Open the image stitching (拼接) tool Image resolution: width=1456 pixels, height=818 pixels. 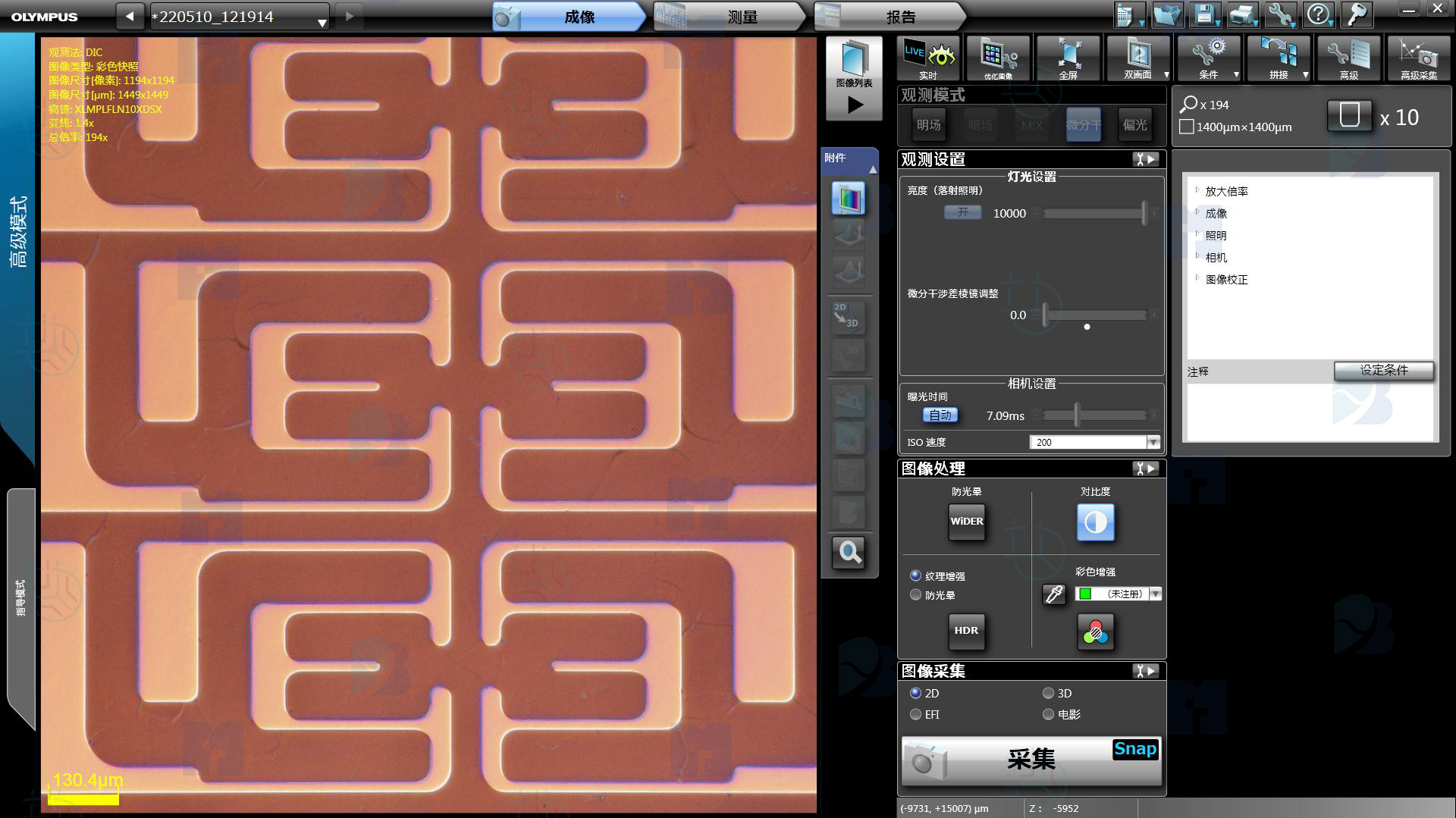[x=1279, y=58]
